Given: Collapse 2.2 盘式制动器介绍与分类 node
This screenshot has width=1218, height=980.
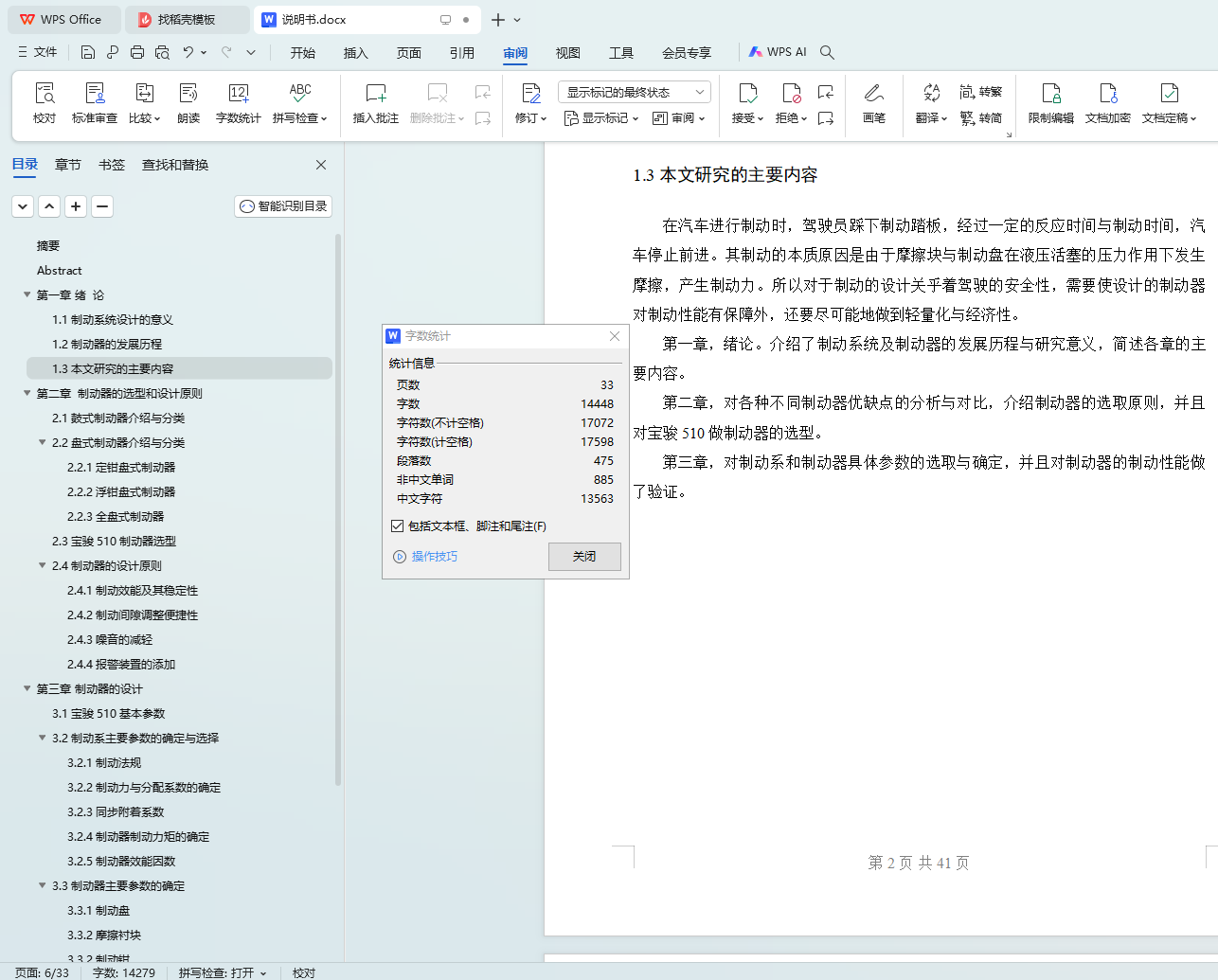Looking at the screenshot, I should (x=43, y=442).
